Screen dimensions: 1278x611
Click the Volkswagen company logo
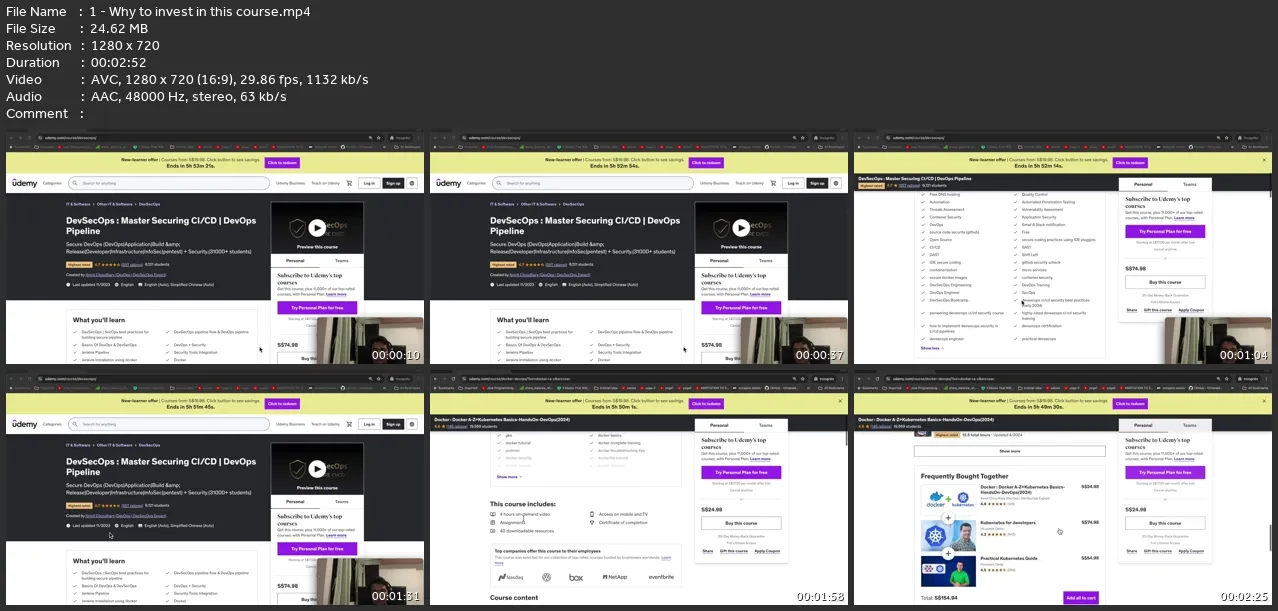(x=546, y=577)
